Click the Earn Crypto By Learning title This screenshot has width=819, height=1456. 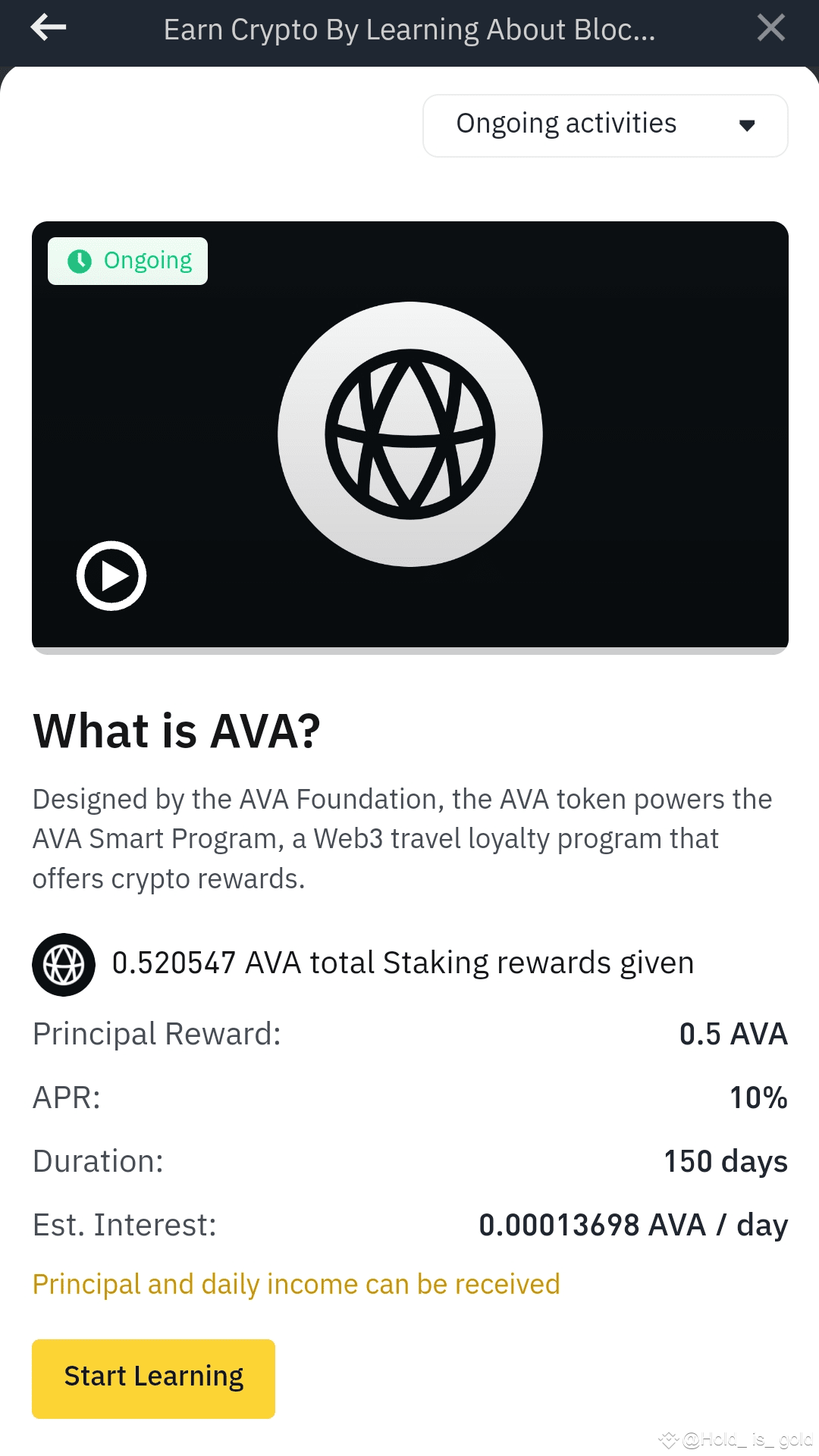point(409,29)
